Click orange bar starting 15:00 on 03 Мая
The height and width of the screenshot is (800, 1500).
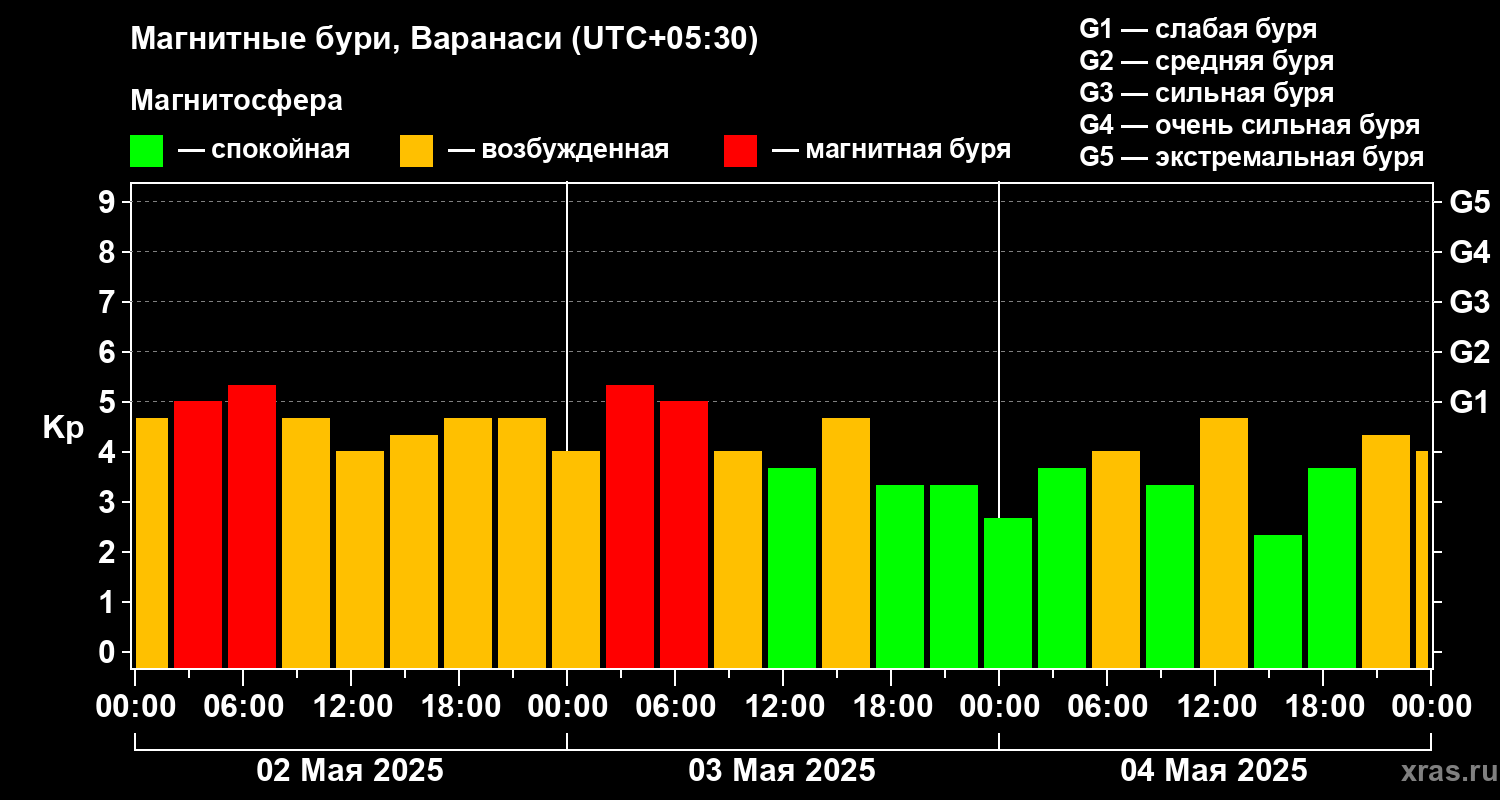click(x=846, y=543)
